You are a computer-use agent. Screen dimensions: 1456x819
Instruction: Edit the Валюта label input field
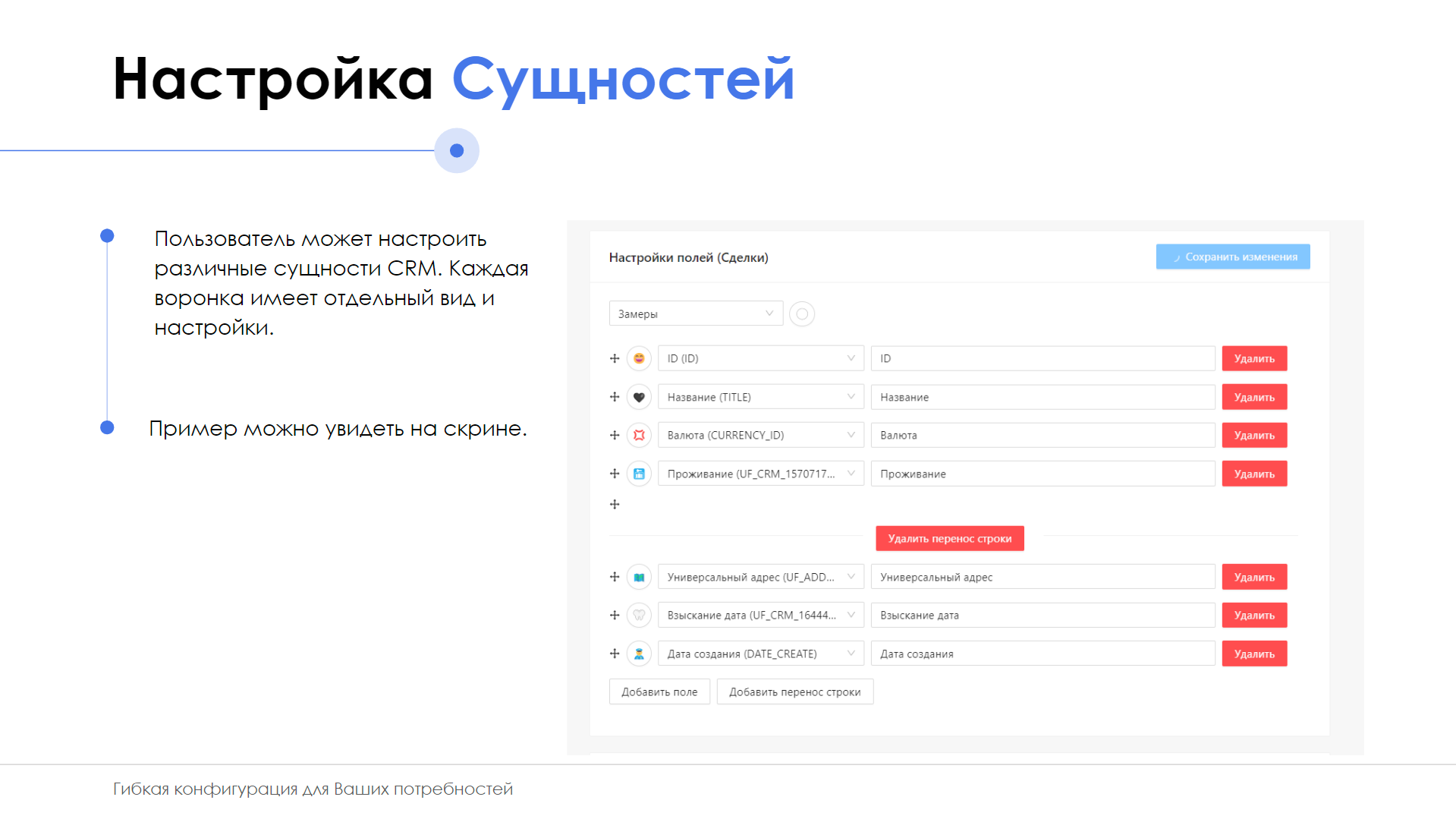tap(1043, 435)
